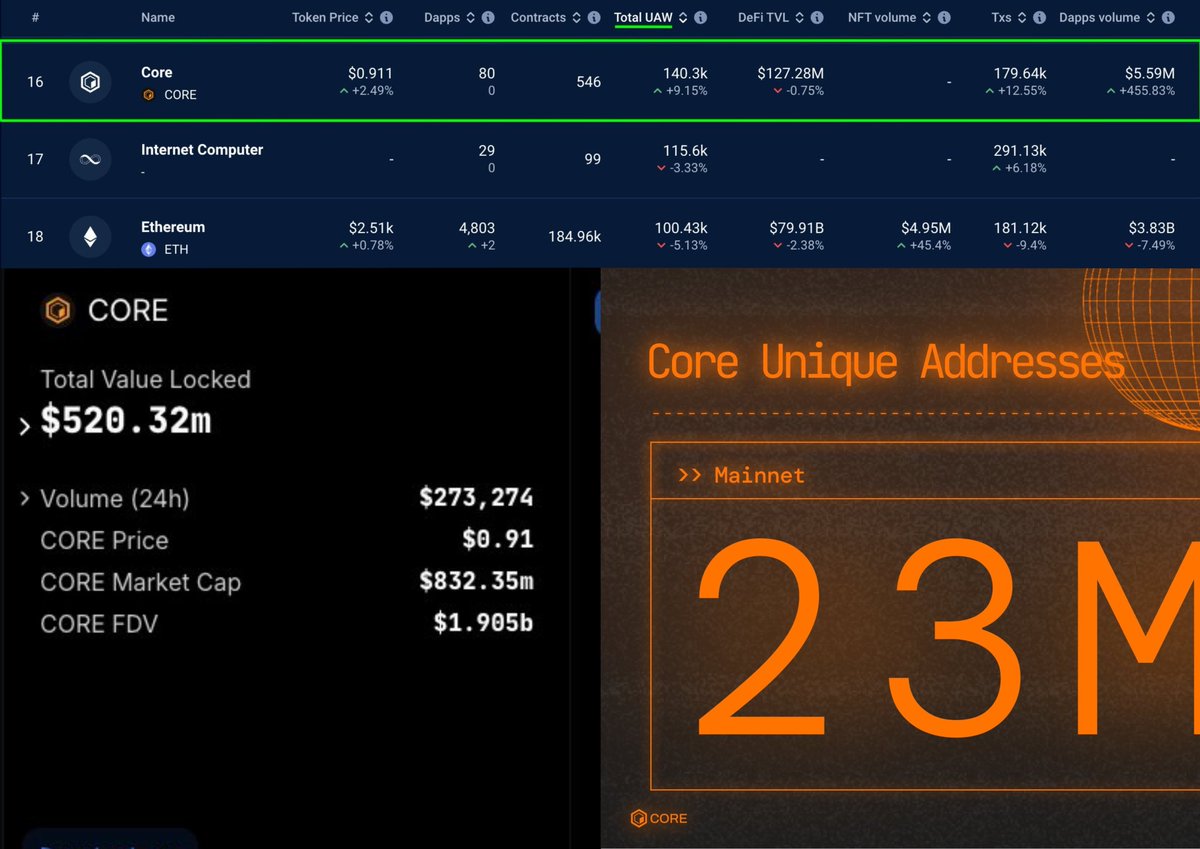Viewport: 1200px width, 849px height.
Task: Click Core's $127.28M DeFi TVL value
Action: click(791, 73)
